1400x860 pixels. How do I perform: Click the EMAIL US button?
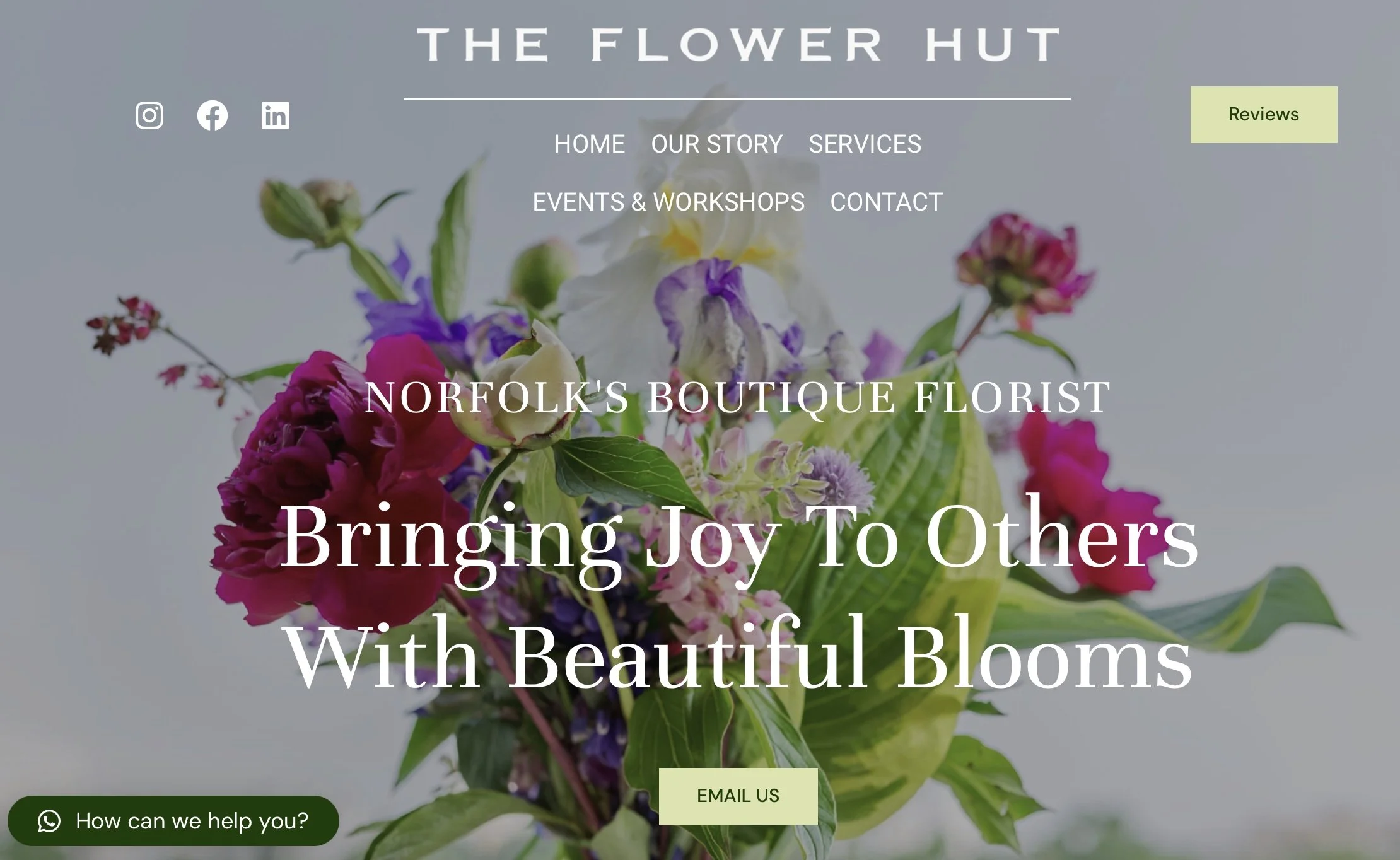tap(738, 796)
